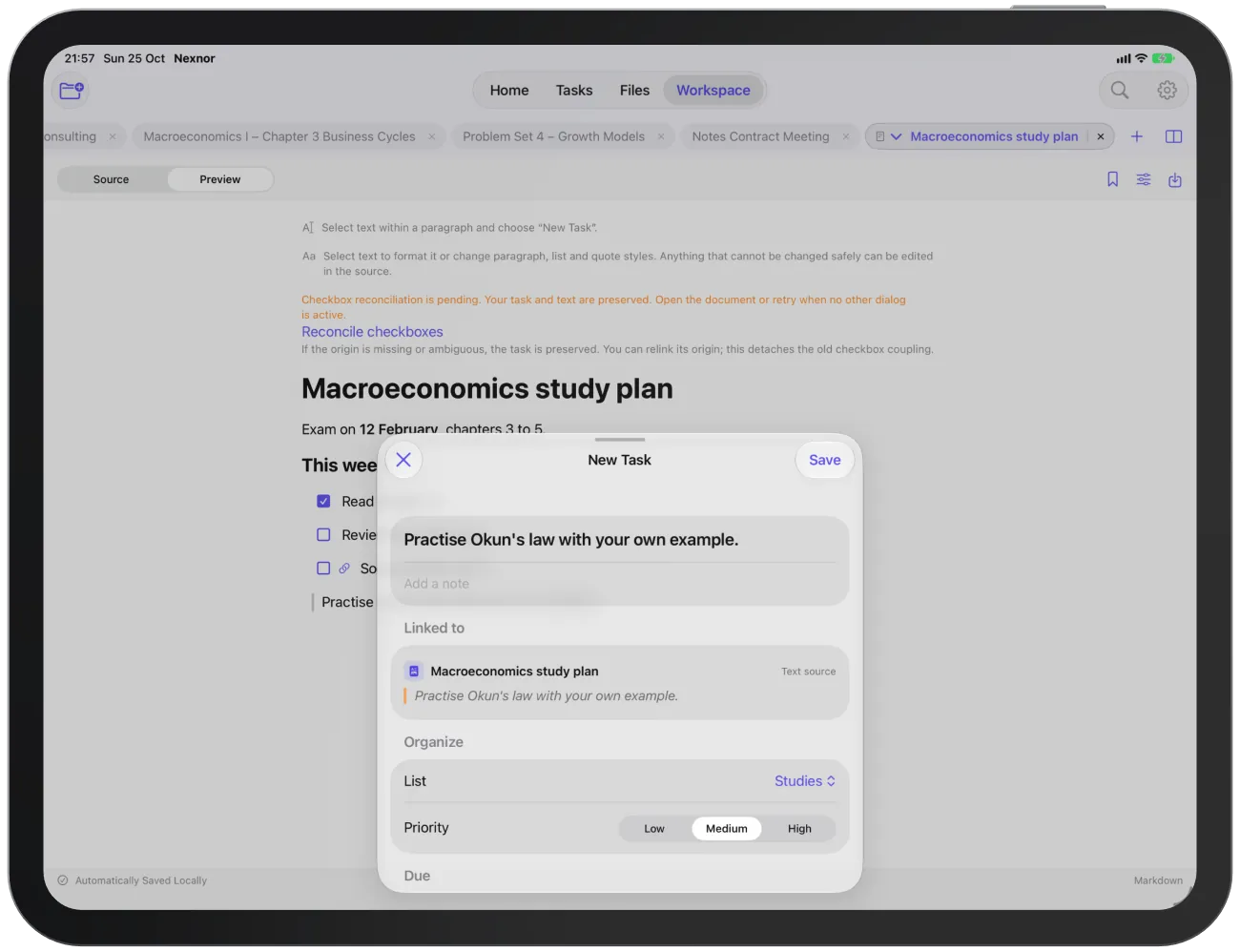Dismiss the New Task sheet with X

pos(403,460)
